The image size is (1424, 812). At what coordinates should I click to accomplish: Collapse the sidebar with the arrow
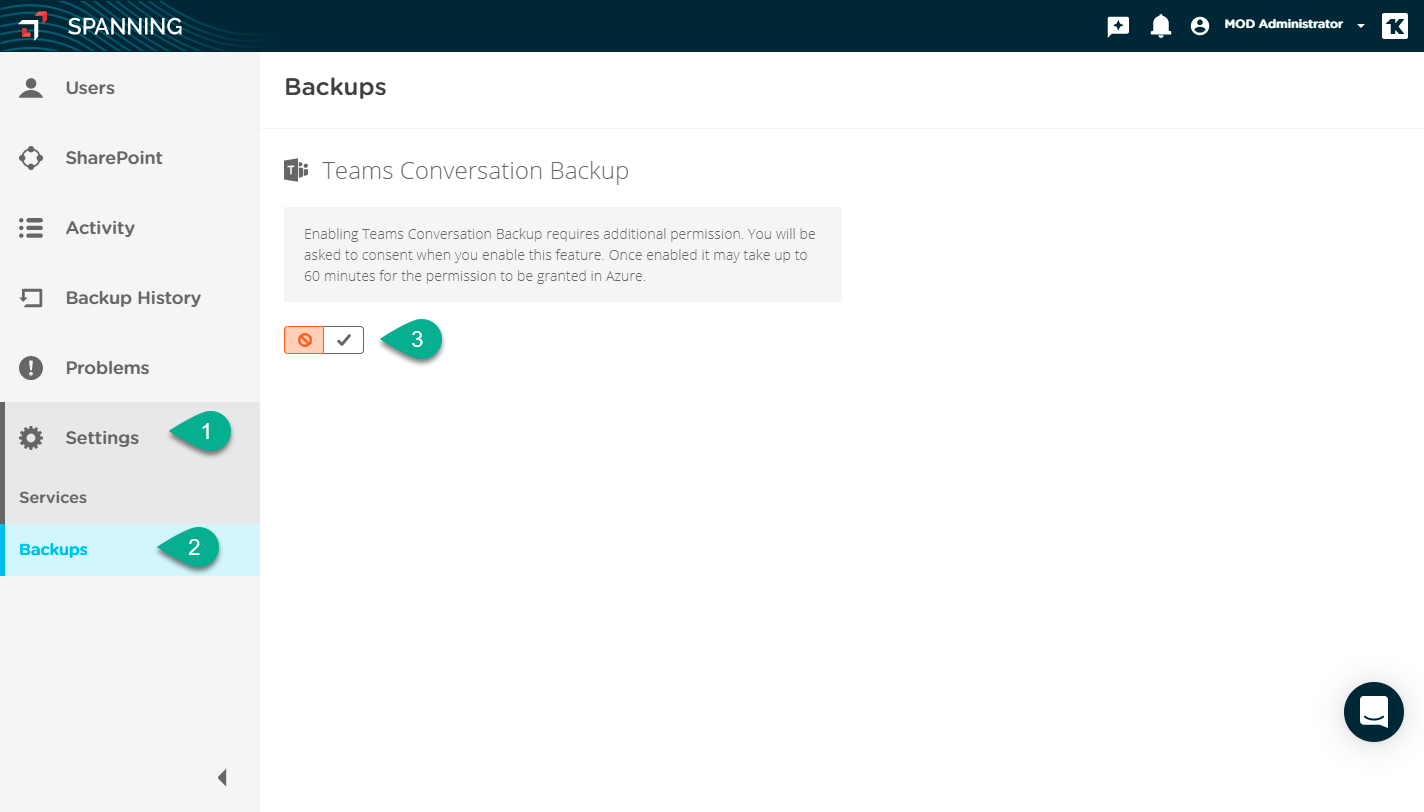[x=222, y=777]
